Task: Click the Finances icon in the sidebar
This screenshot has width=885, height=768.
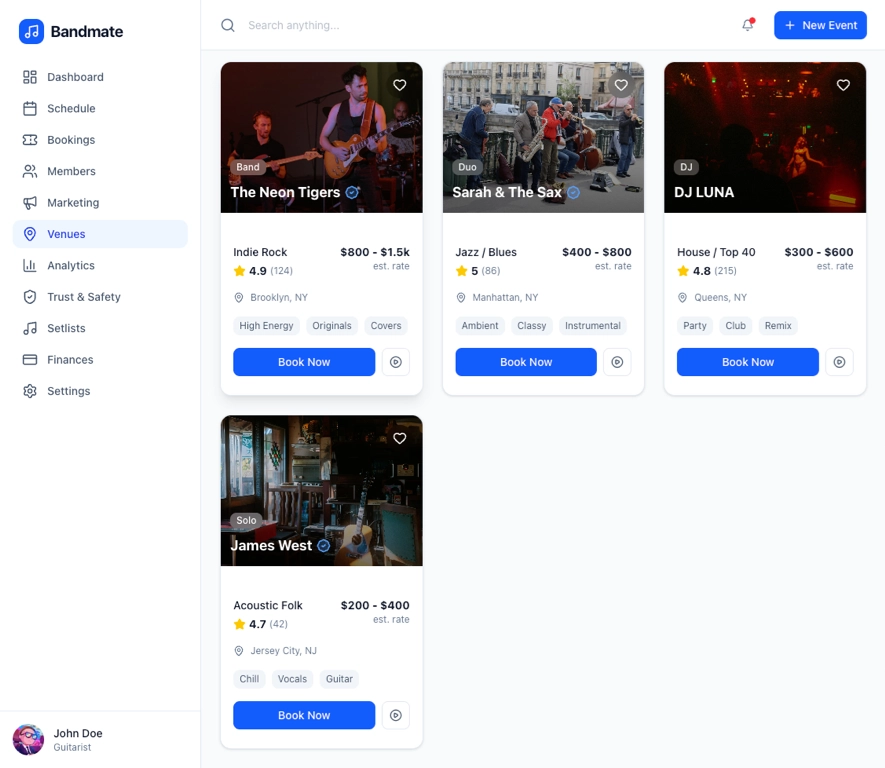Action: tap(31, 359)
